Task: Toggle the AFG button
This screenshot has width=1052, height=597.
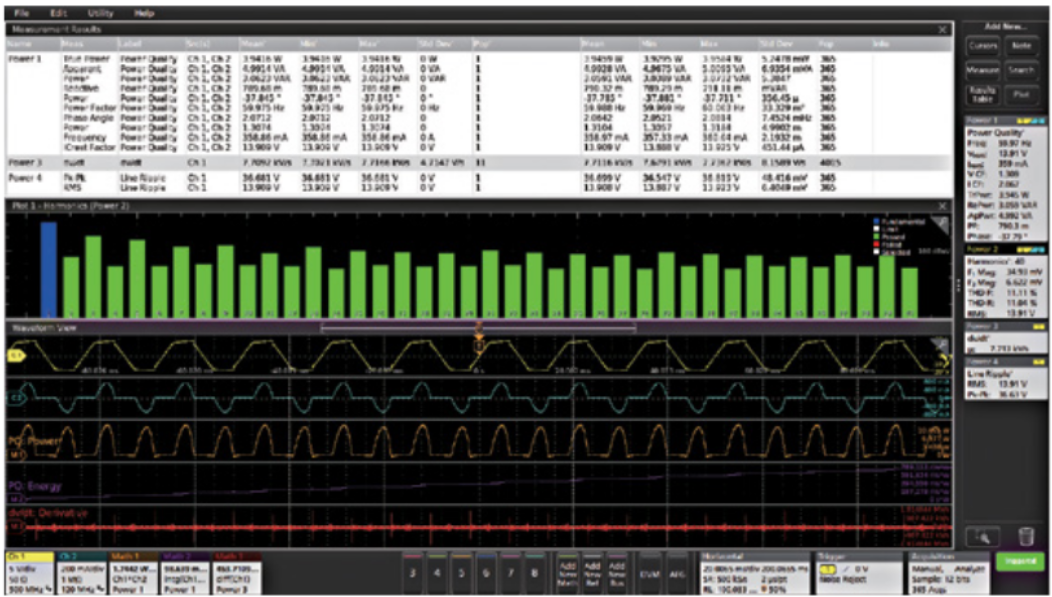Action: coord(677,573)
